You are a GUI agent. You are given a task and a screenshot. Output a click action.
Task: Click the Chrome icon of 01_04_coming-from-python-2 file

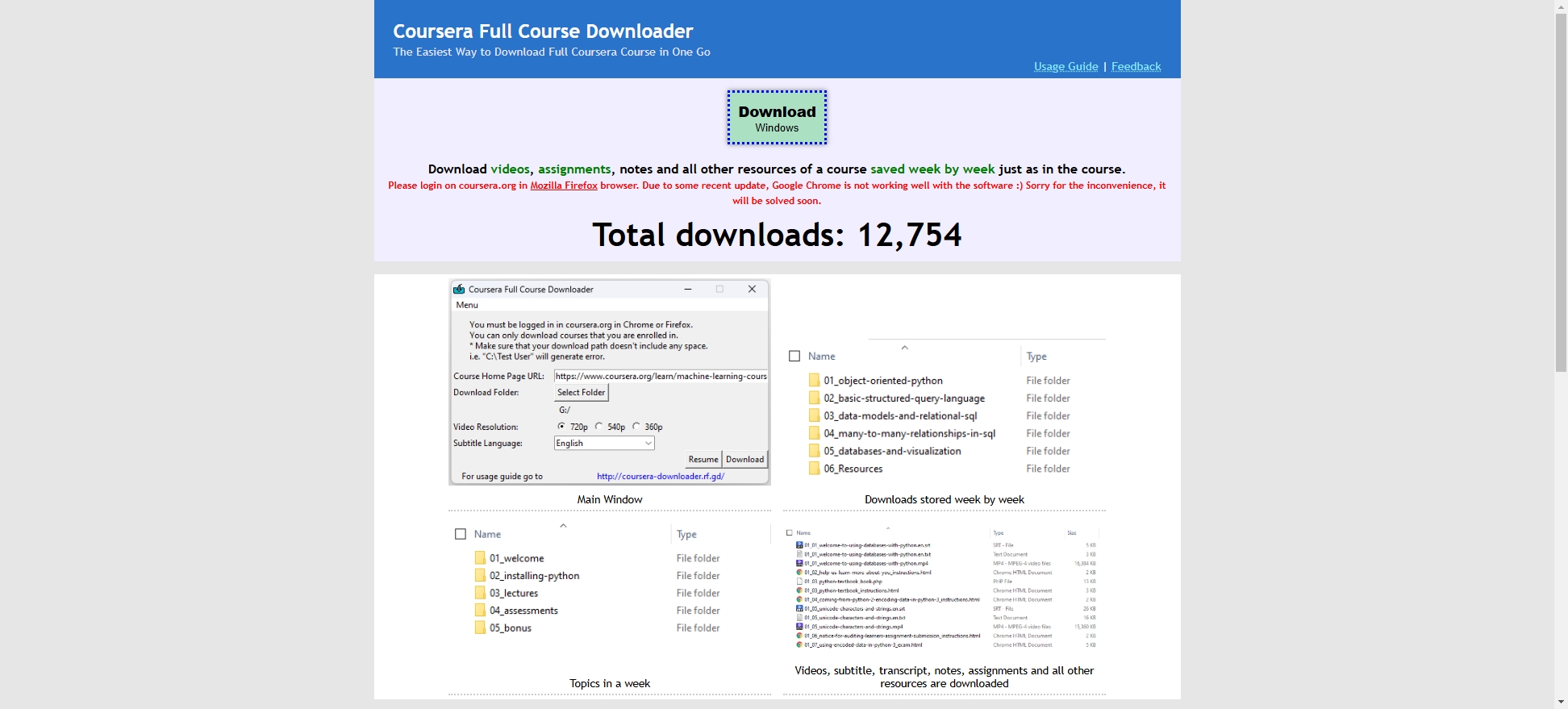tap(799, 599)
